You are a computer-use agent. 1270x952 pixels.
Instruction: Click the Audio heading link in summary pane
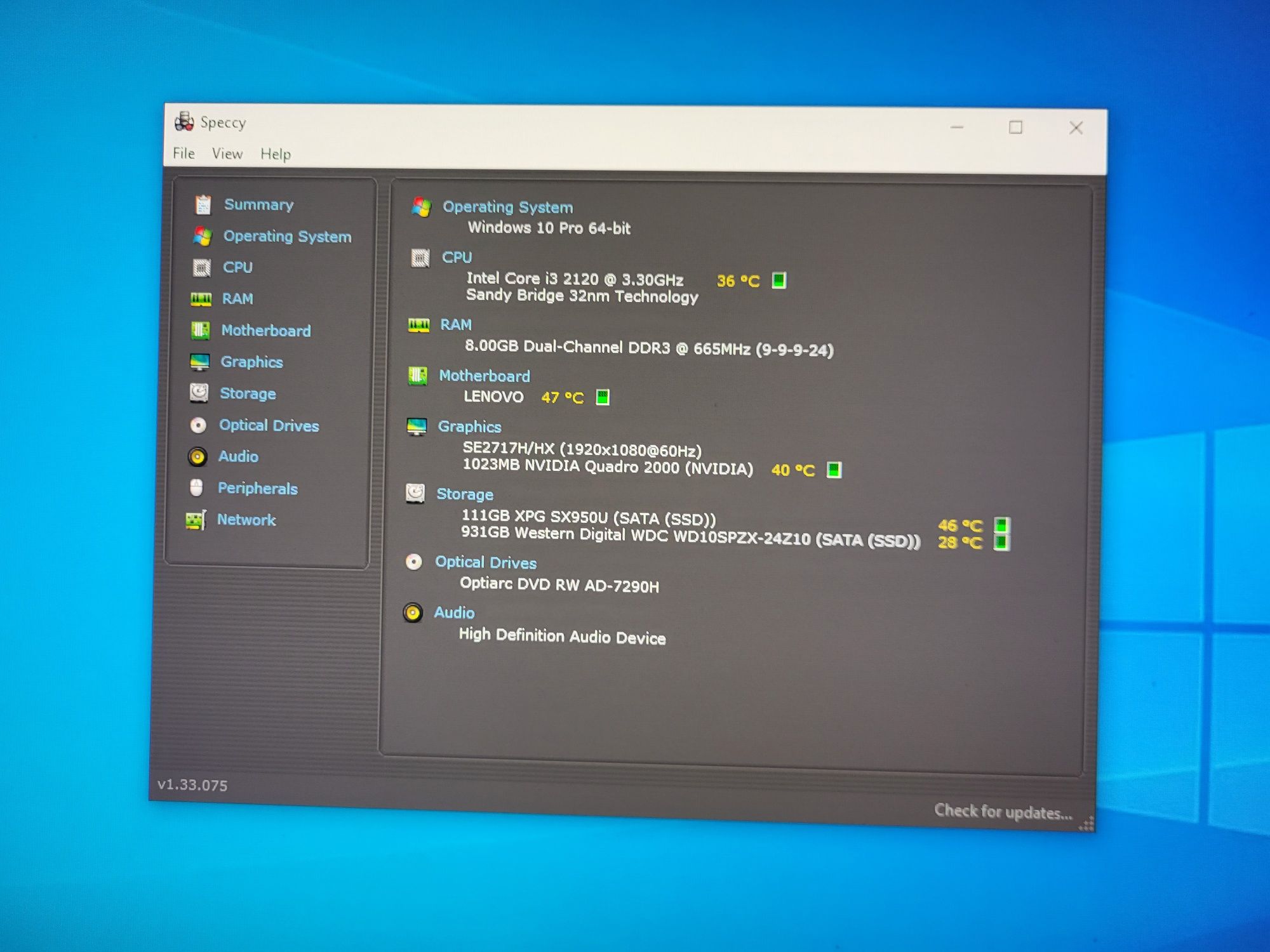454,612
